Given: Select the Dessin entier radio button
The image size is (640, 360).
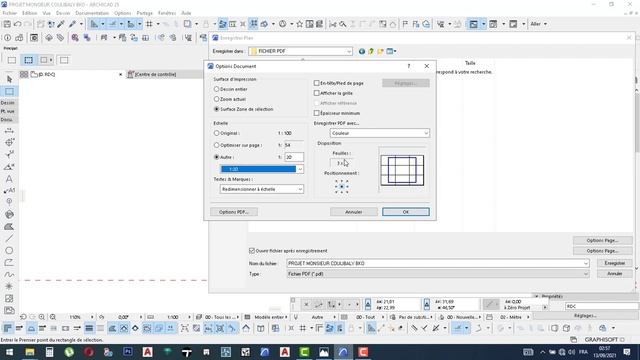Looking at the screenshot, I should point(217,89).
